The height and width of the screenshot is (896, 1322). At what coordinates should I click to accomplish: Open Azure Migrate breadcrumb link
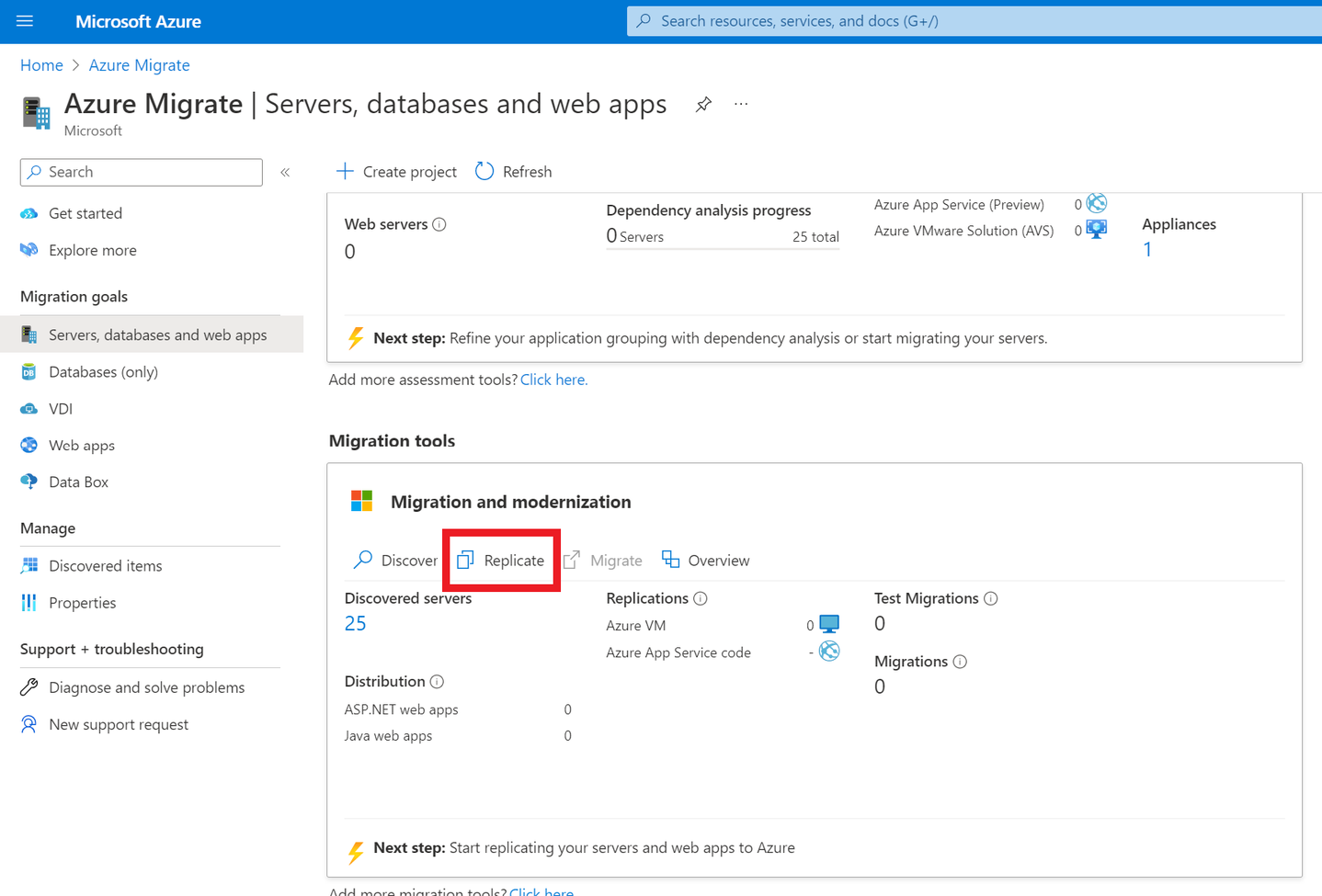(139, 65)
